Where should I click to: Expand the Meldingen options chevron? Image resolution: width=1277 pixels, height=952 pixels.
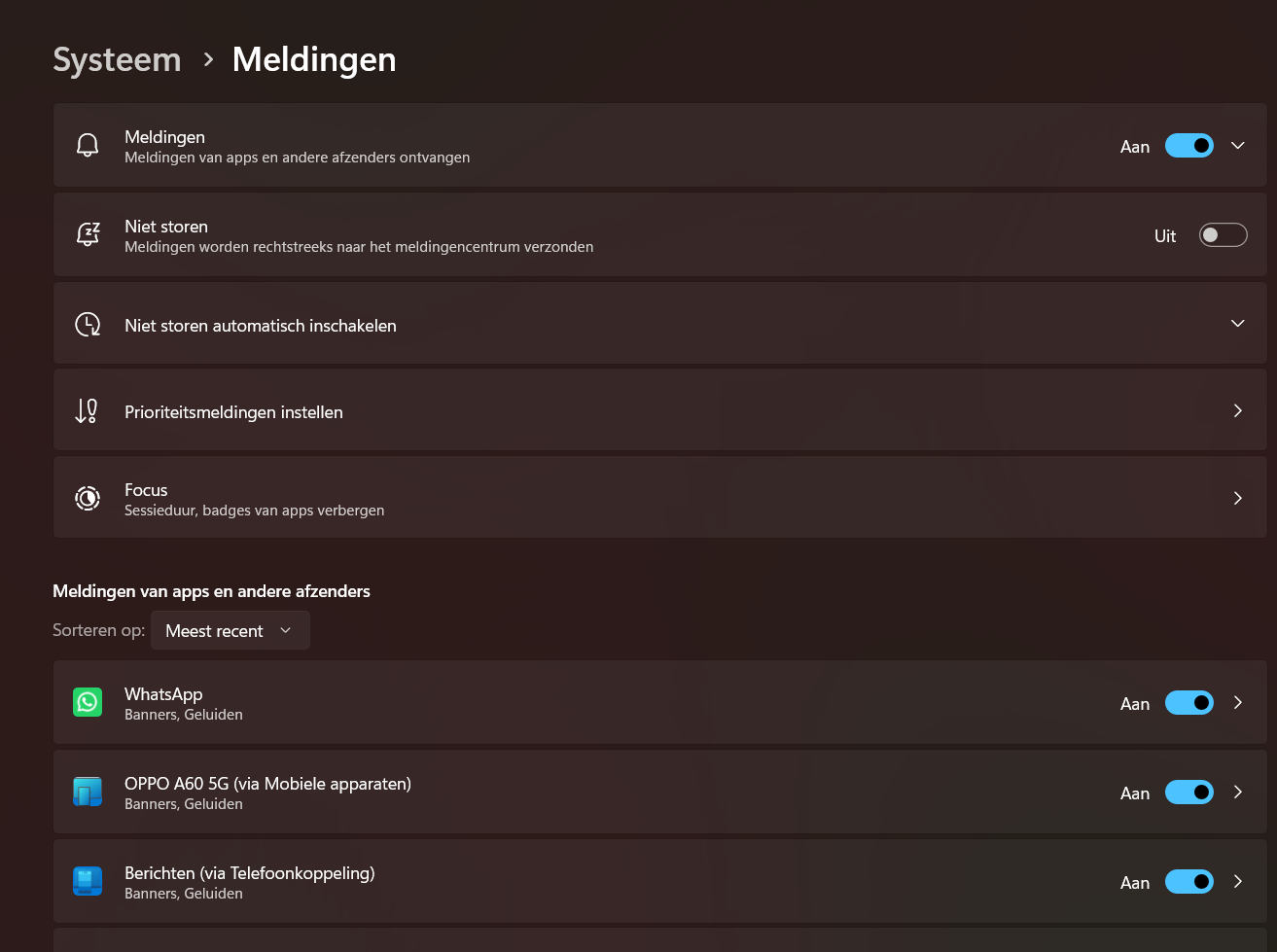pos(1238,146)
